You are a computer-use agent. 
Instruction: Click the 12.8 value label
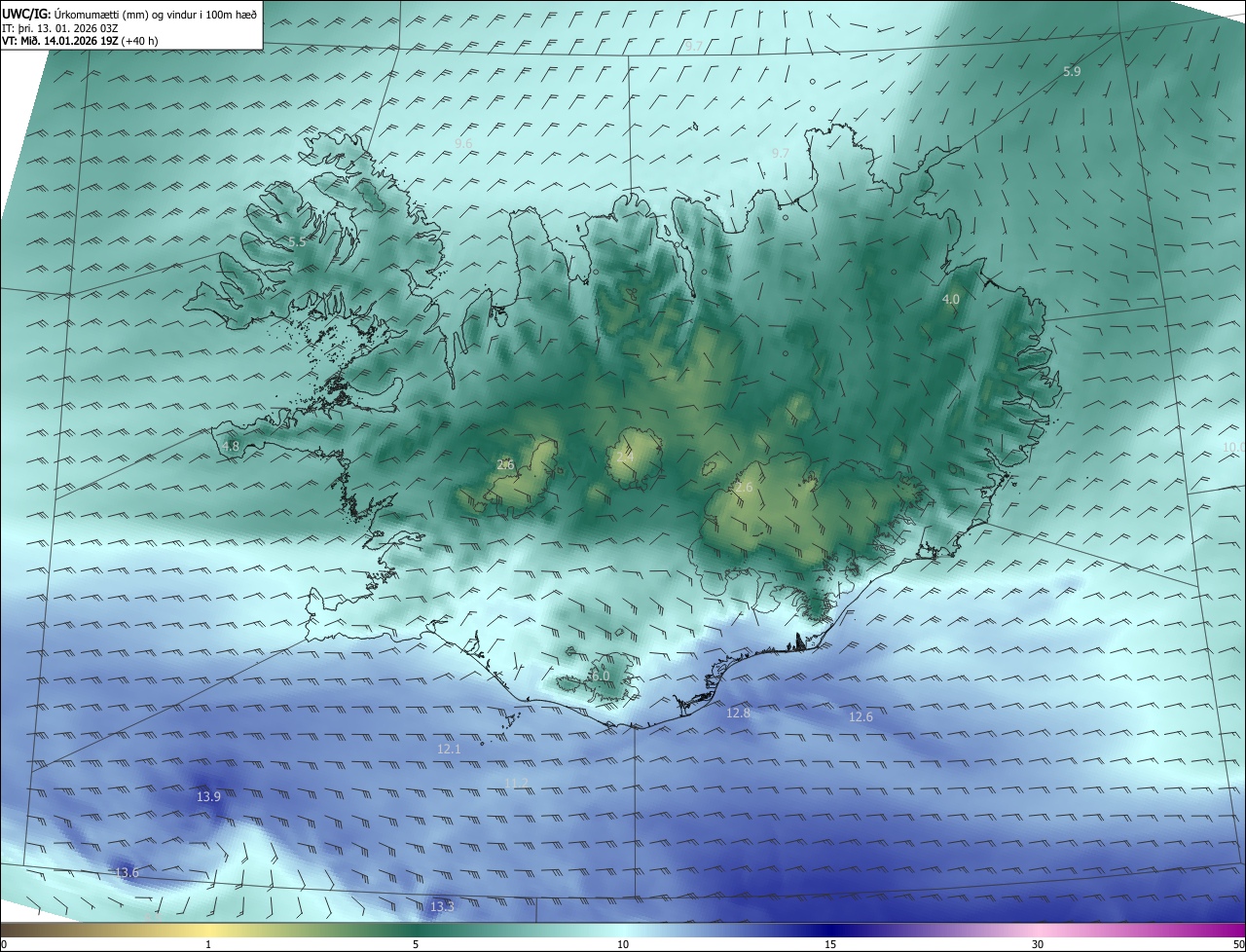pos(739,713)
